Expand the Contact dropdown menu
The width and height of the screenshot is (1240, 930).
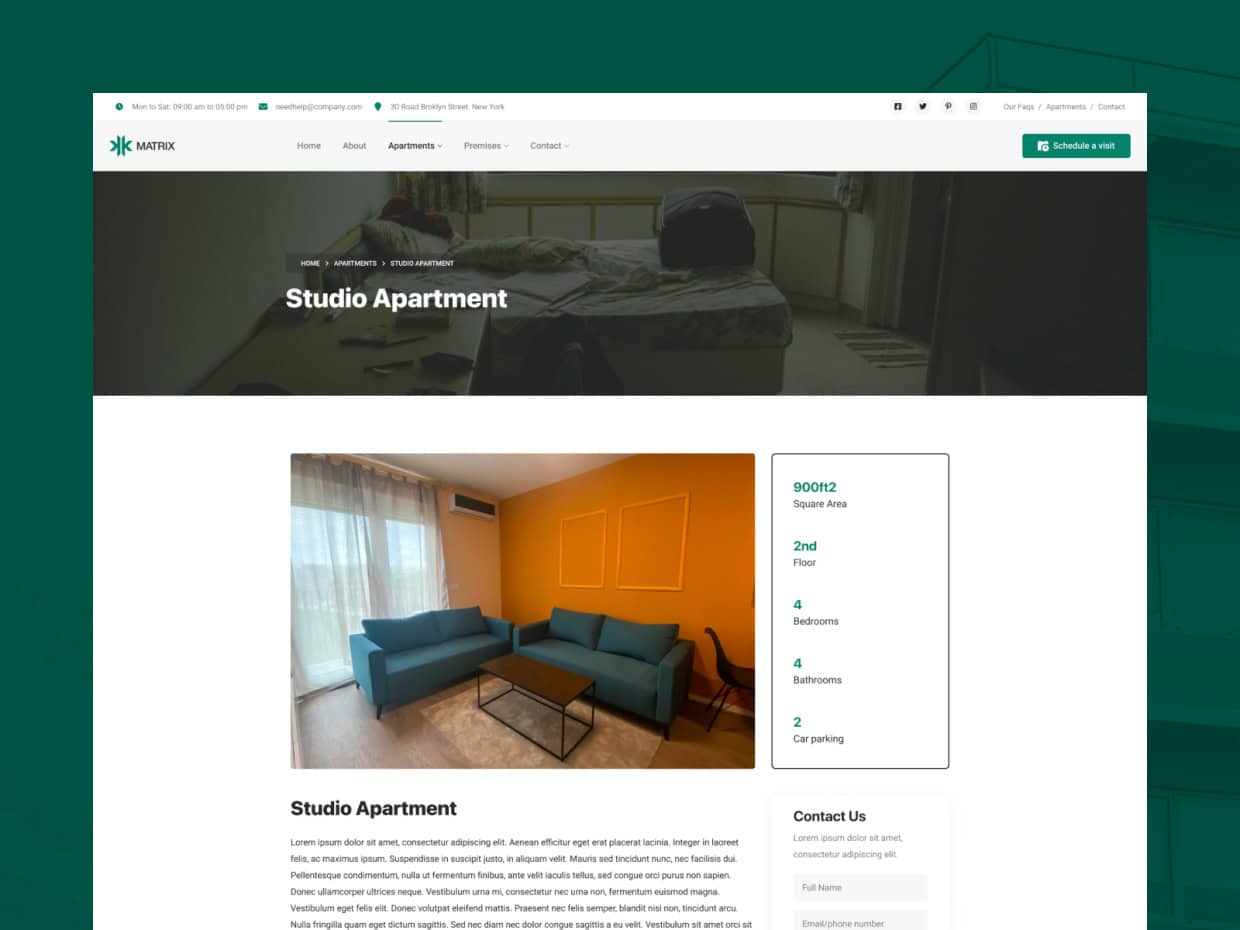tap(549, 146)
